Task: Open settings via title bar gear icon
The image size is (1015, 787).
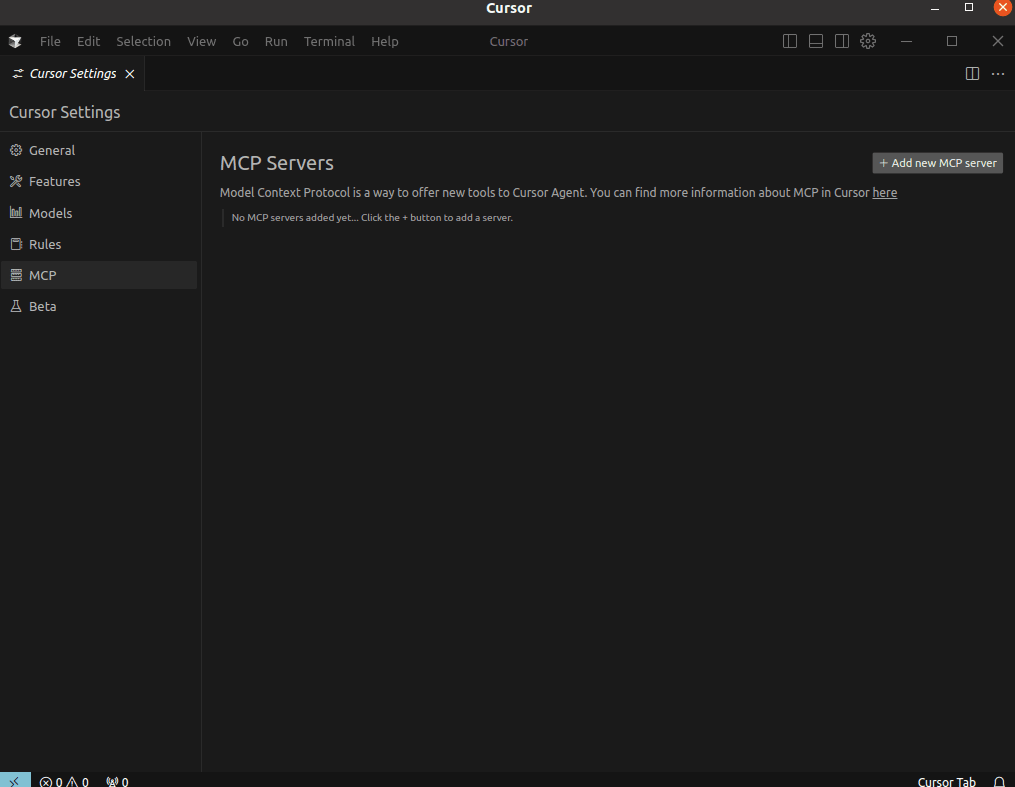Action: [868, 41]
